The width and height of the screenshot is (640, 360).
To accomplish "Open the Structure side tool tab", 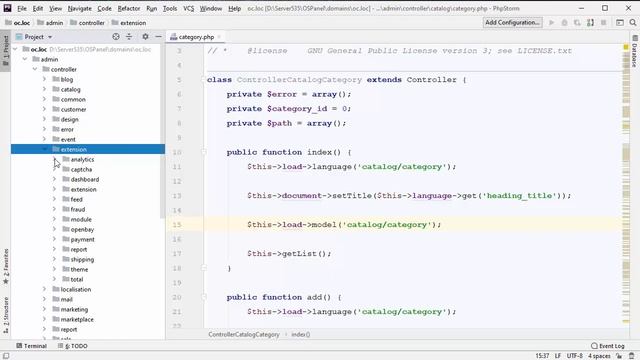I will [x=6, y=315].
